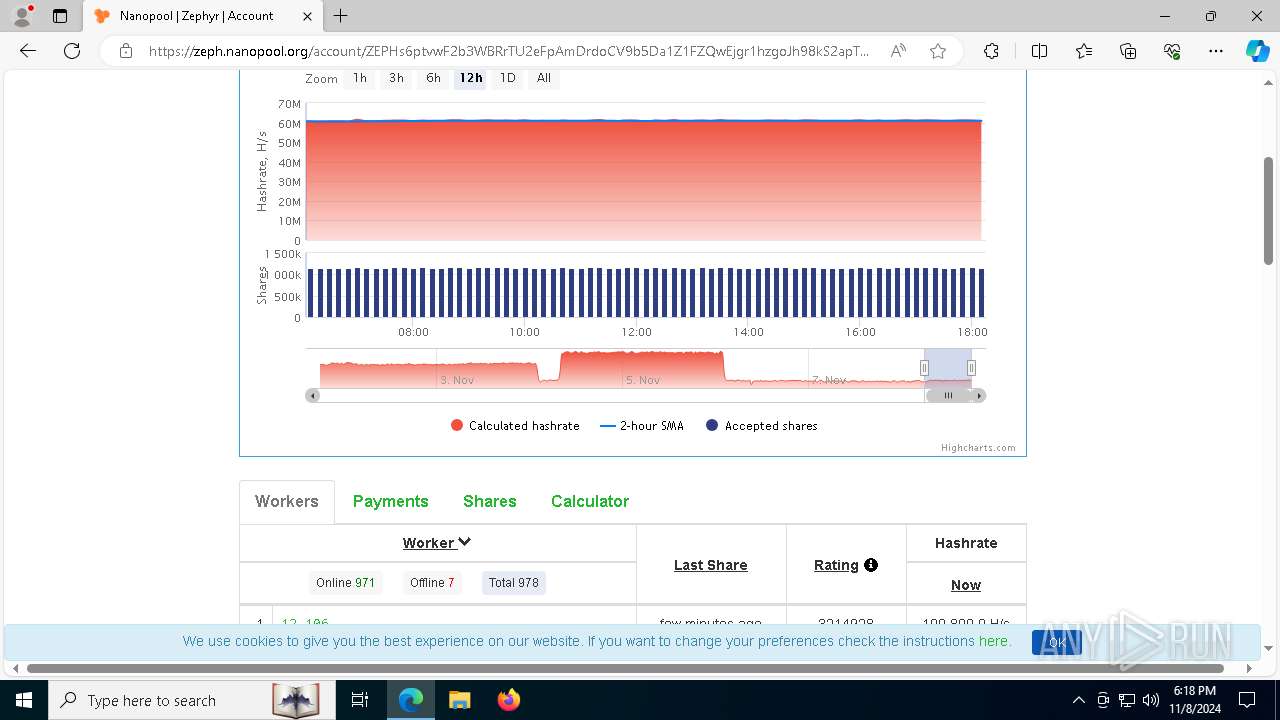Set chart zoom to 6h
1280x720 pixels.
[433, 78]
